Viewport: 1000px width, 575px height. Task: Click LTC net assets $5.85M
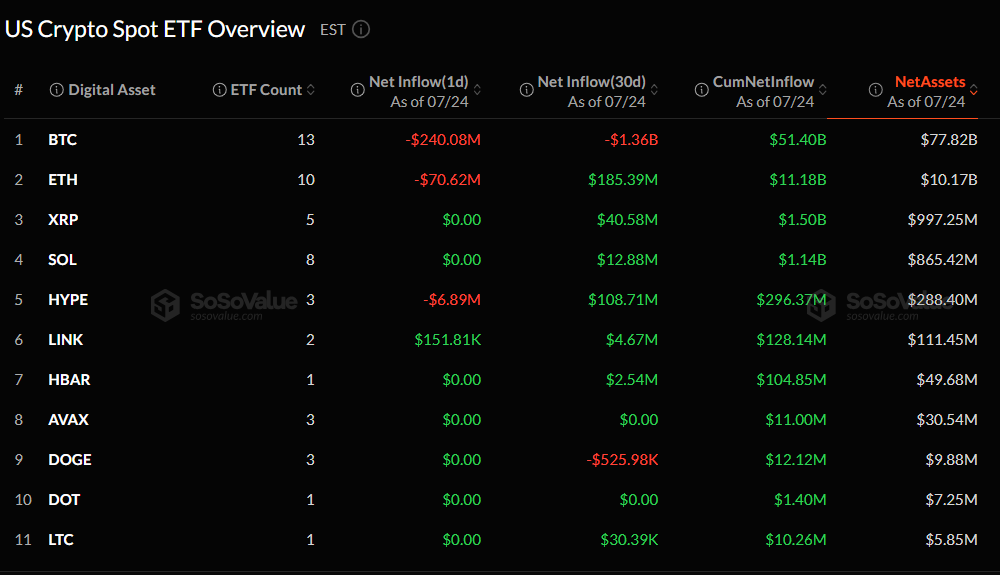951,540
